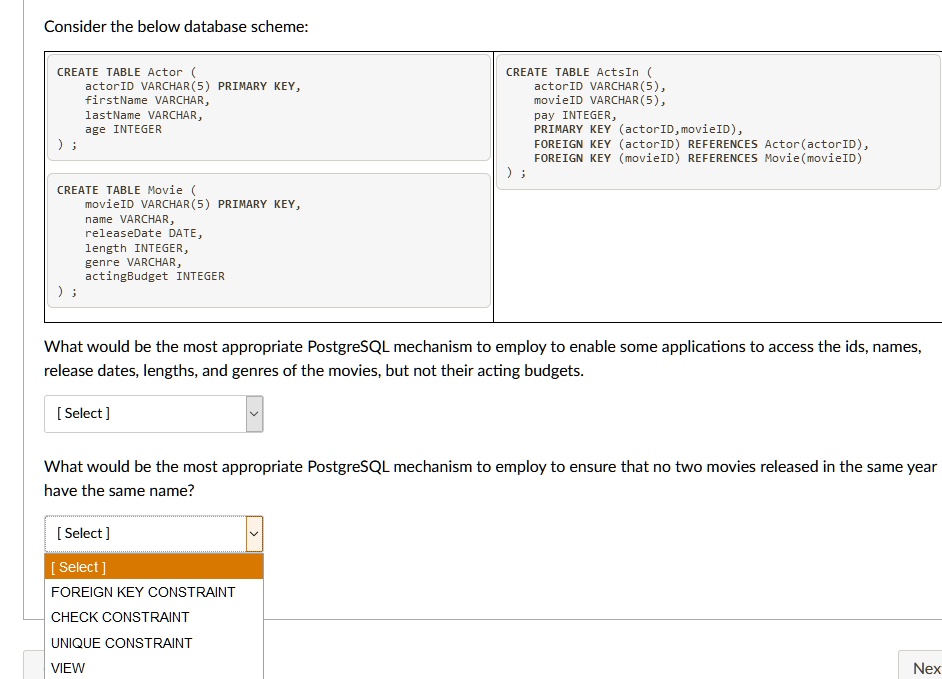Select the VIEW option
Screen dimensions: 942x679
pyautogui.click(x=68, y=668)
